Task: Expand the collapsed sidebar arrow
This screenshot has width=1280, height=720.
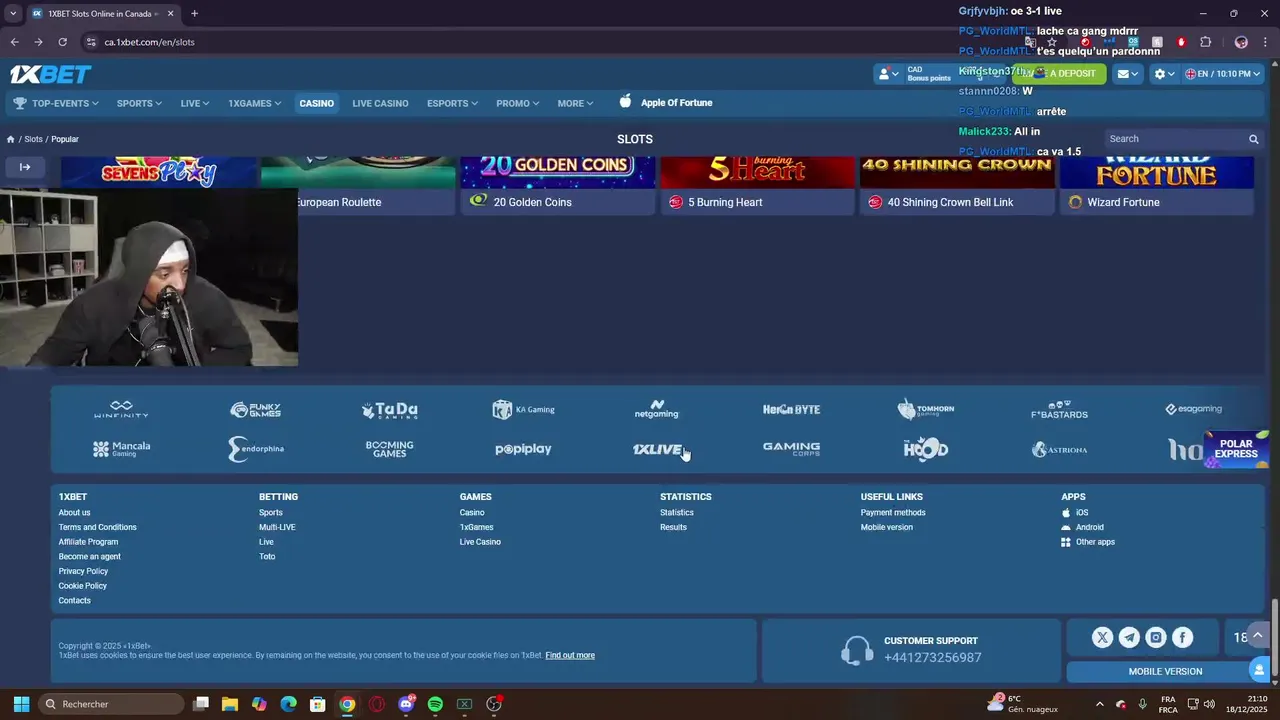Action: (x=25, y=167)
